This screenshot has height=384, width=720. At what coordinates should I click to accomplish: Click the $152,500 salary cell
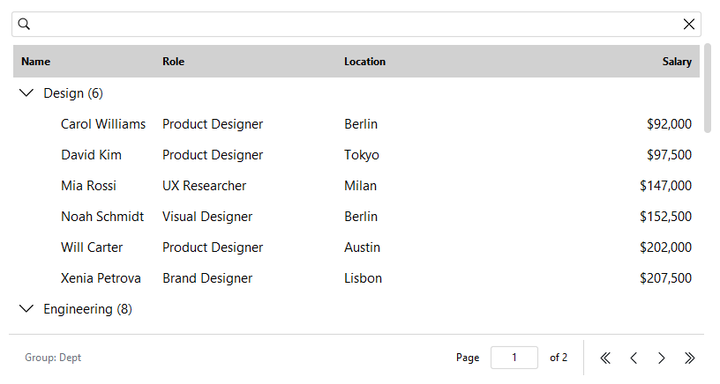665,216
